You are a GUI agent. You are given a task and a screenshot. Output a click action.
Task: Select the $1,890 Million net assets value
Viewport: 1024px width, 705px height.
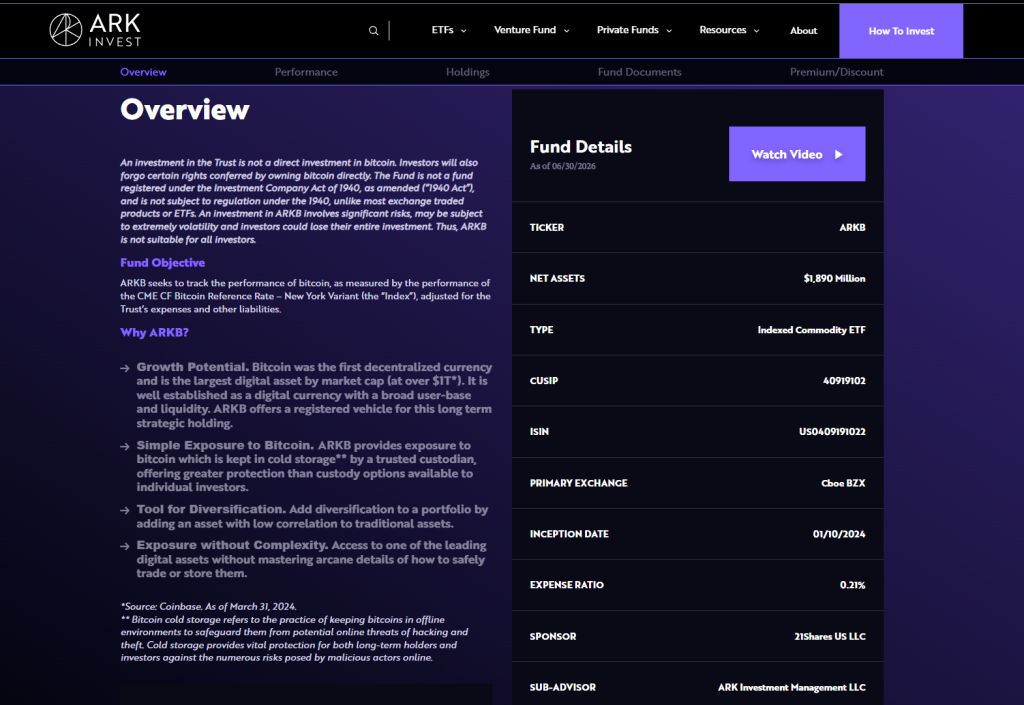(834, 278)
